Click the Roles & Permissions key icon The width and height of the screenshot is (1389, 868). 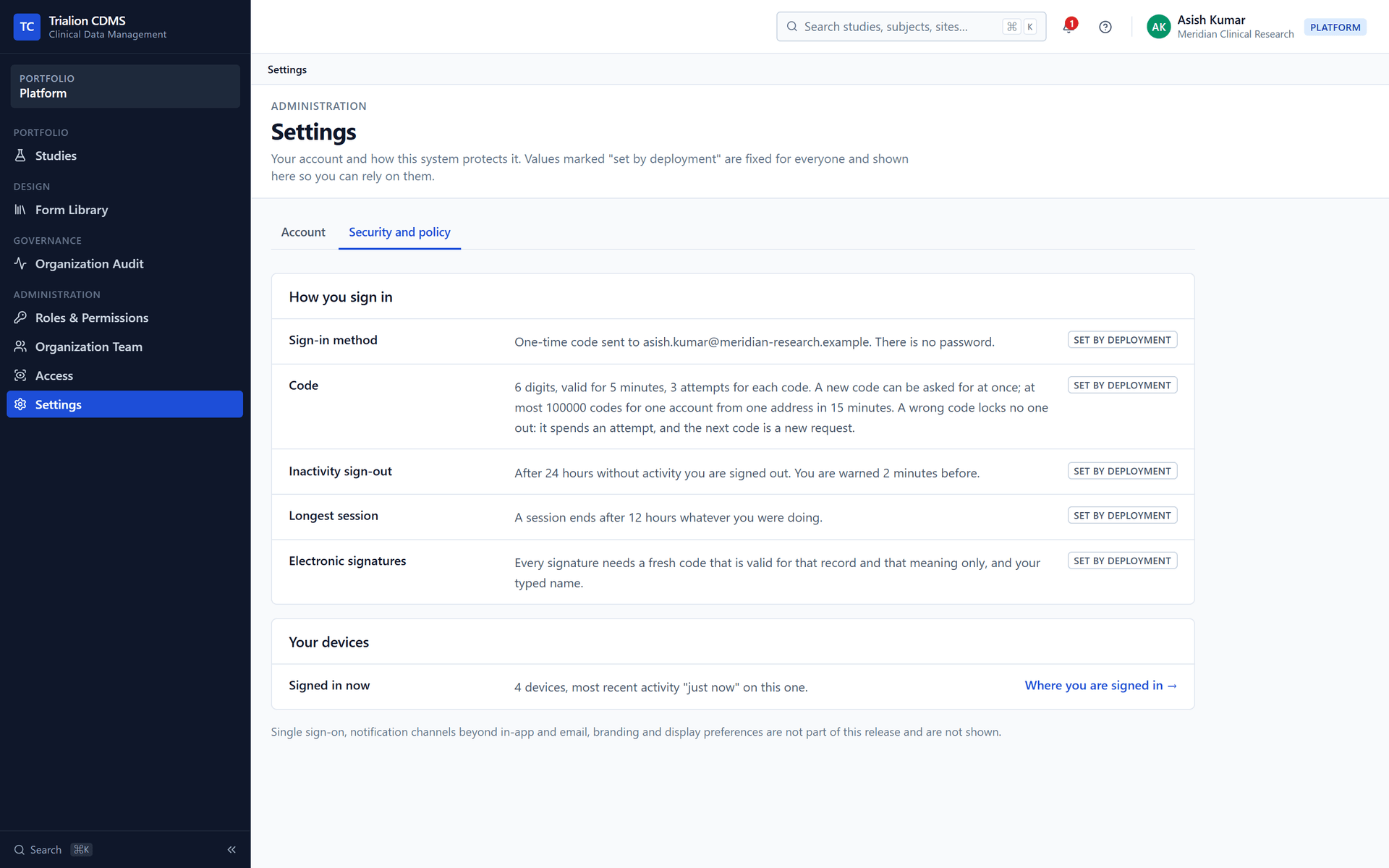(20, 318)
